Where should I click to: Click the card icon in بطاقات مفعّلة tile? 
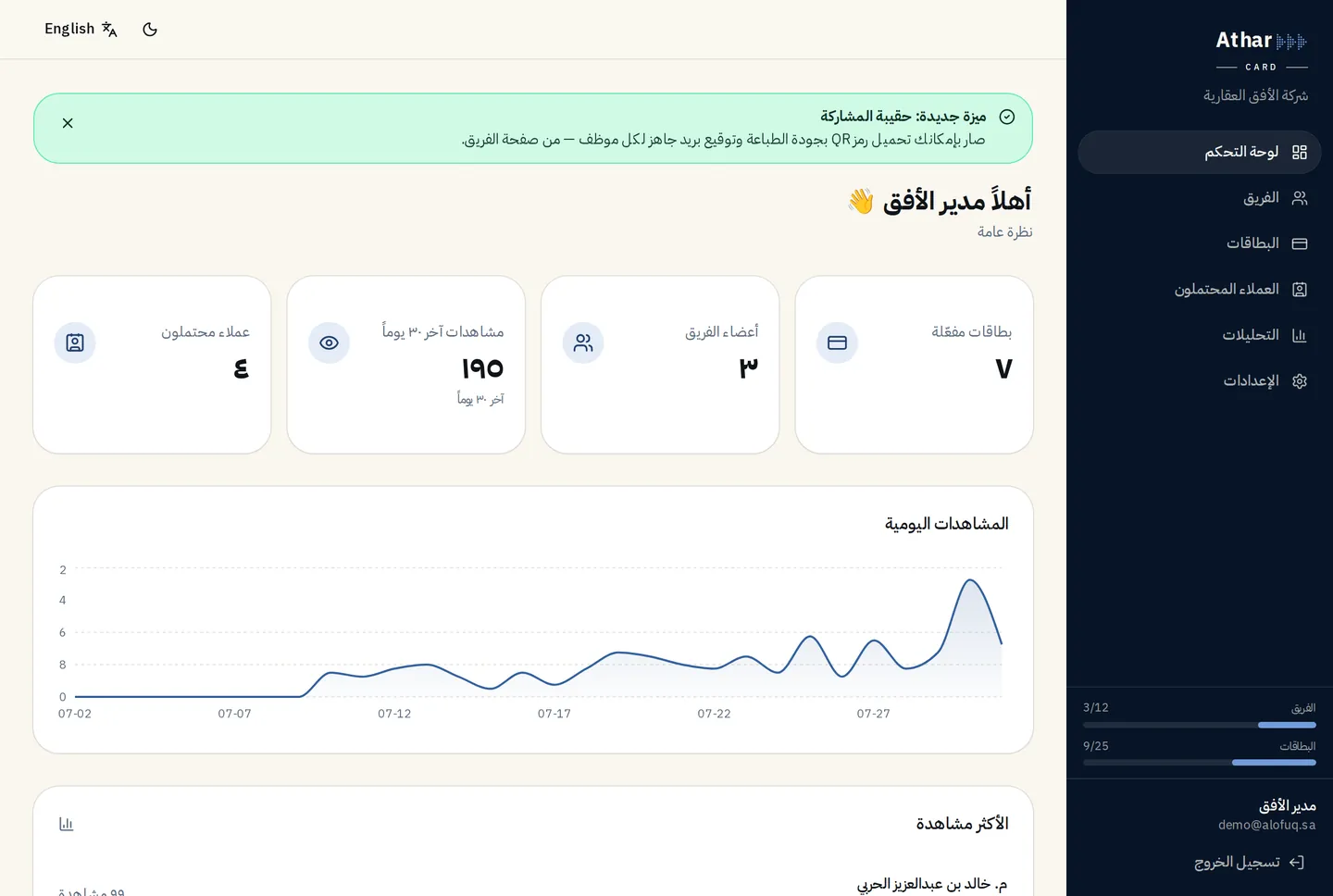(838, 342)
